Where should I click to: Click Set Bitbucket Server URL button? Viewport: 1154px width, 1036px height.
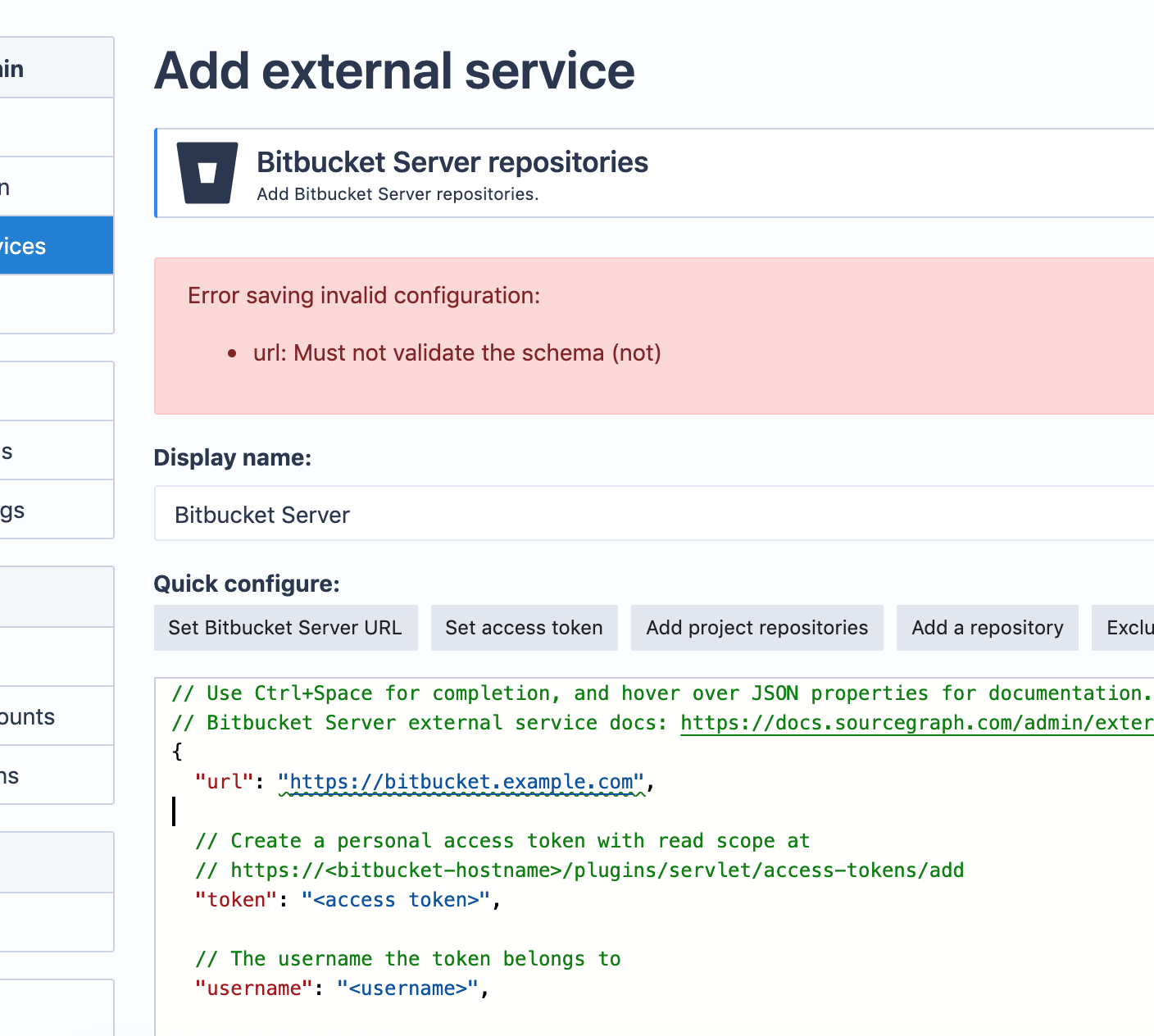tap(285, 628)
